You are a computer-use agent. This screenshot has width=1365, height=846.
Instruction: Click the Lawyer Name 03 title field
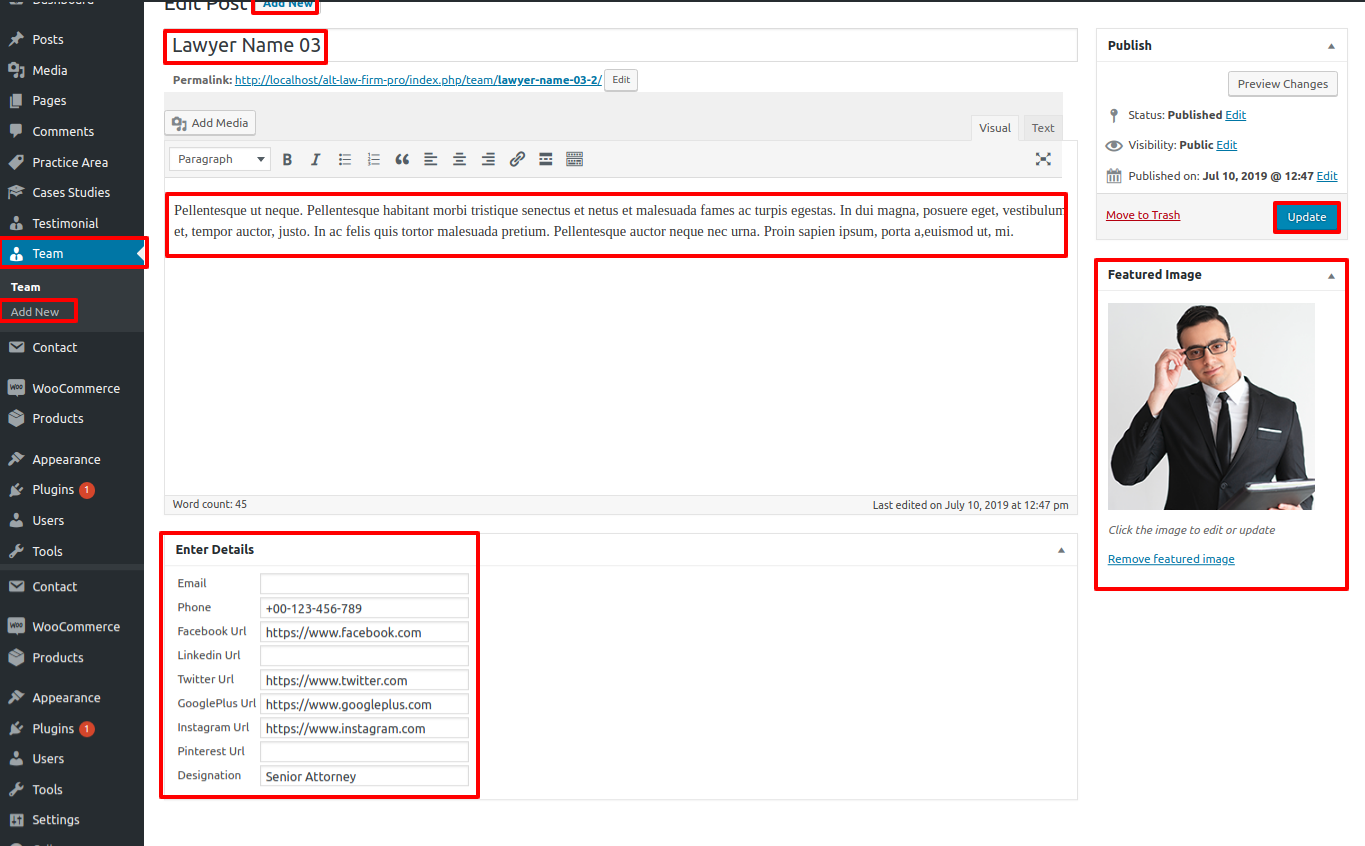pos(621,46)
